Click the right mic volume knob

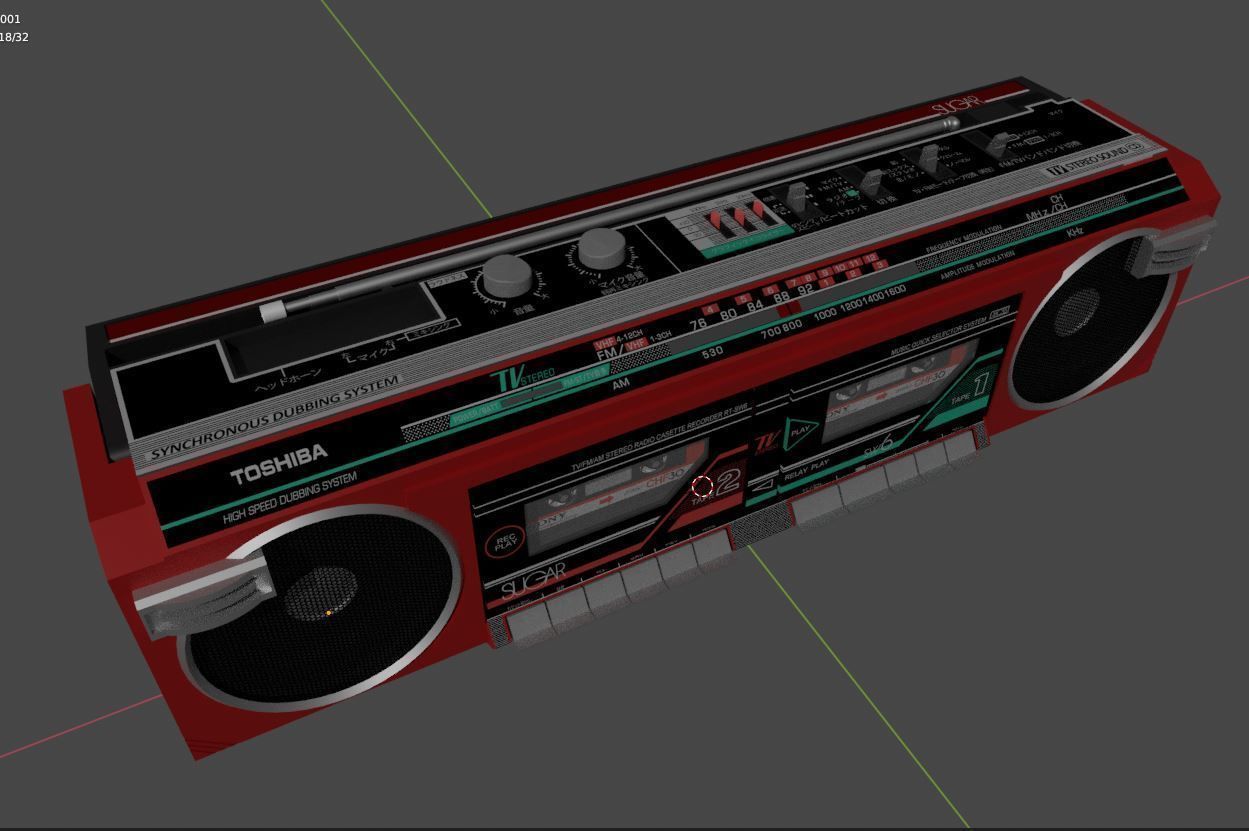point(601,249)
